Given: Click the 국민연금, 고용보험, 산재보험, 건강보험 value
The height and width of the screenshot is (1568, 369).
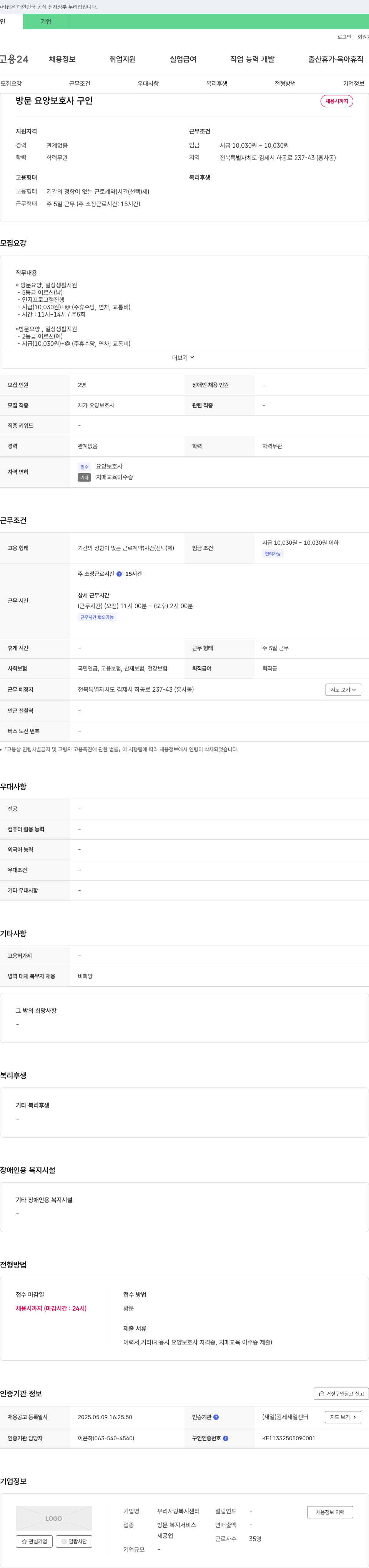Looking at the screenshot, I should pos(123,668).
